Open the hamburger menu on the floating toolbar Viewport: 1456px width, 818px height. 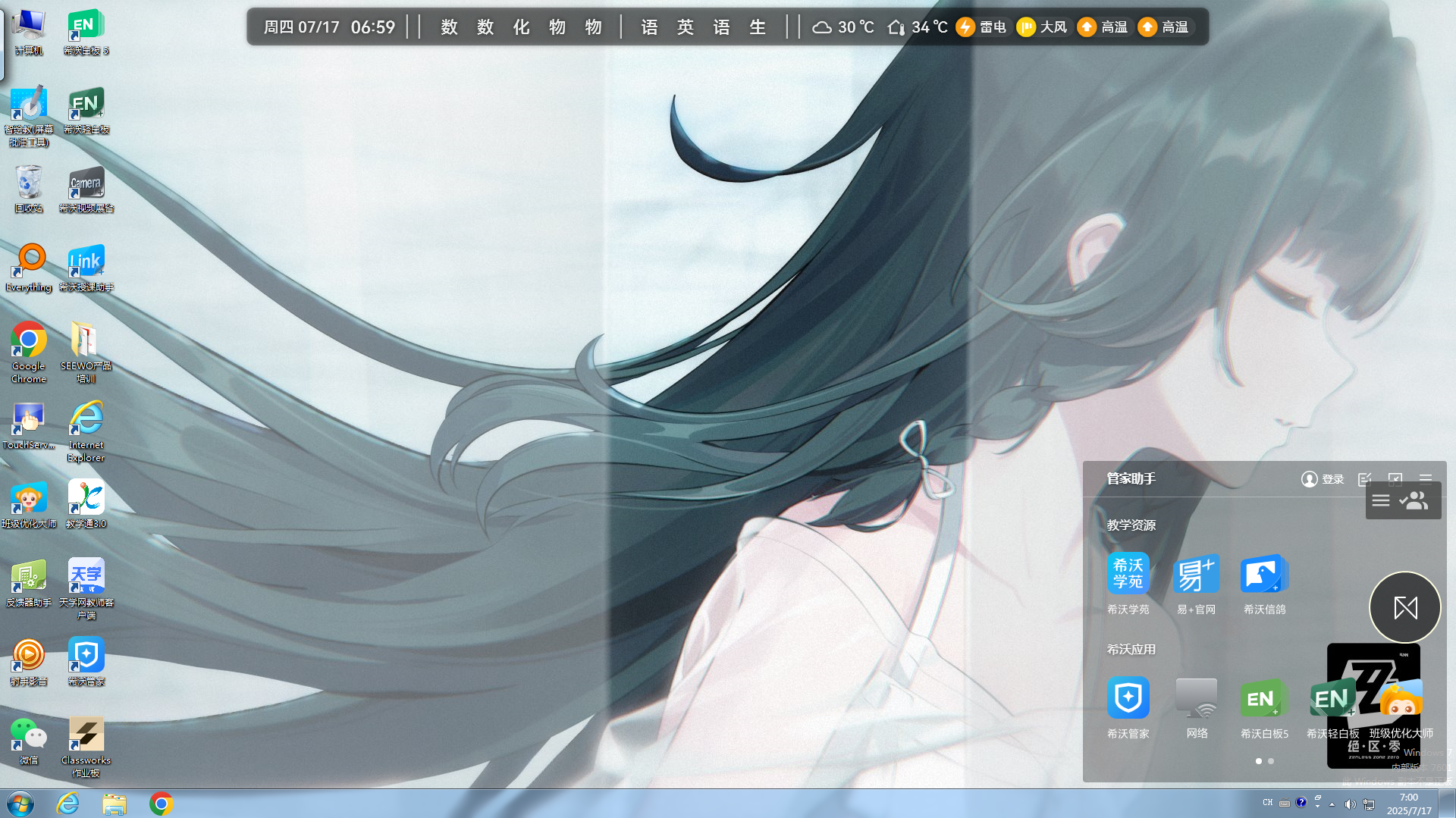coord(1381,501)
